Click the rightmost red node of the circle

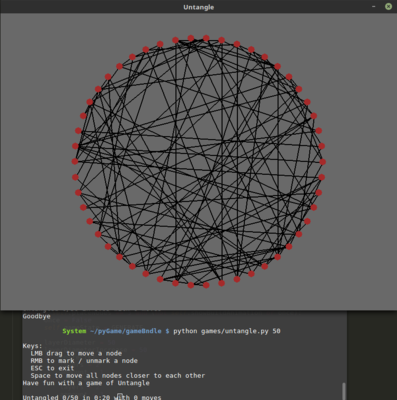pos(323,162)
